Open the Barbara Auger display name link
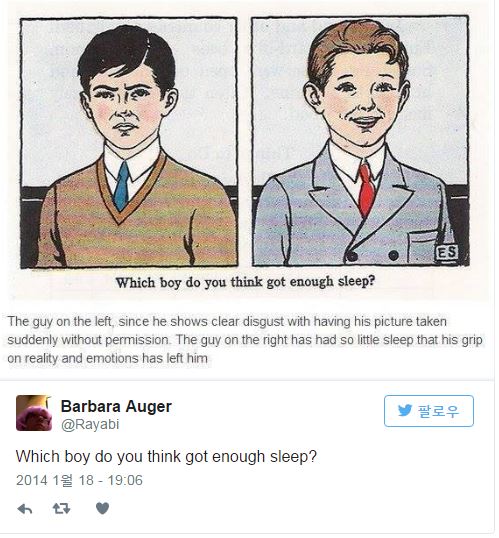The height and width of the screenshot is (538, 499). tap(116, 407)
